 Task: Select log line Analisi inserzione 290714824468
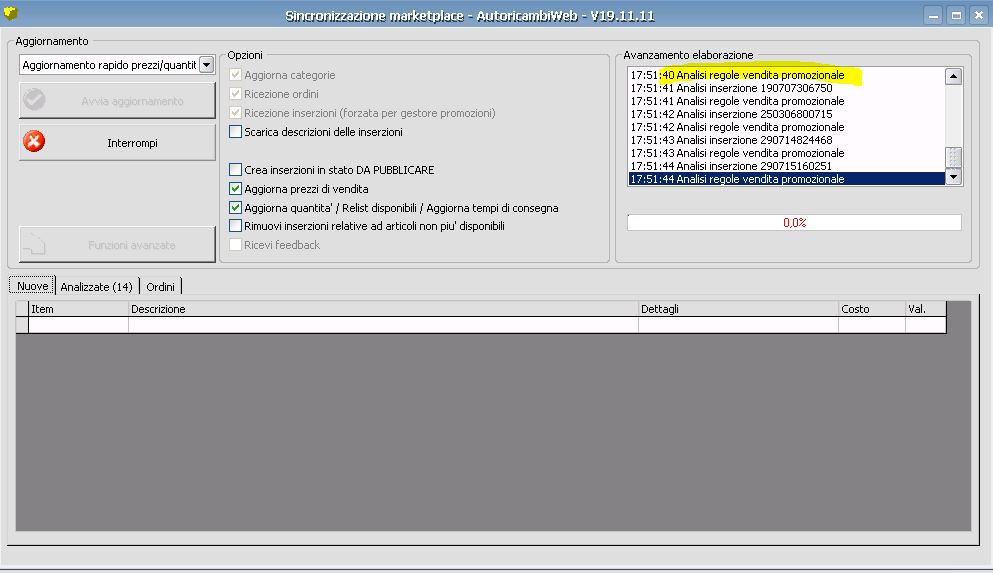787,140
